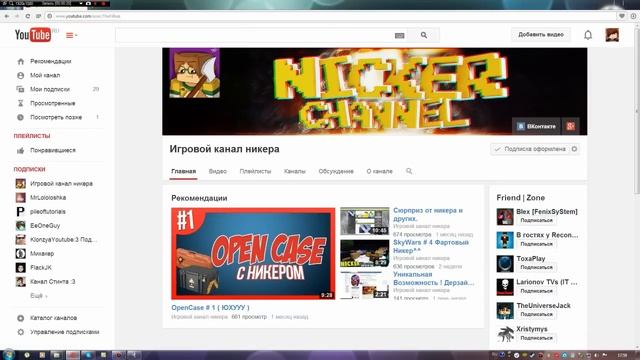Open the Обсуждение tab
This screenshot has width=640, height=360.
tap(336, 171)
